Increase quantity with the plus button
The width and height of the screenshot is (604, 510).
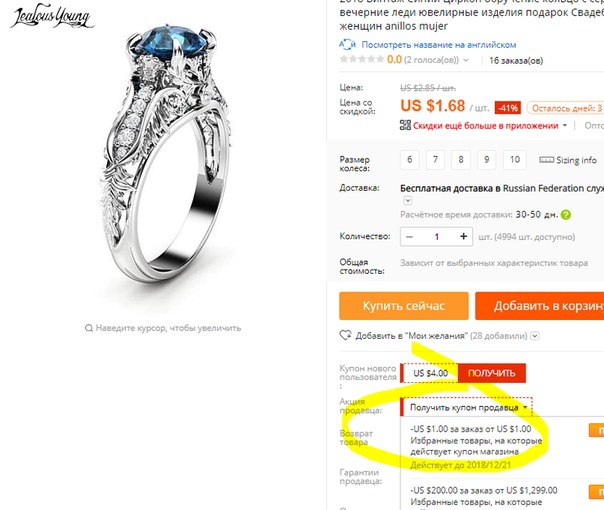click(x=464, y=237)
